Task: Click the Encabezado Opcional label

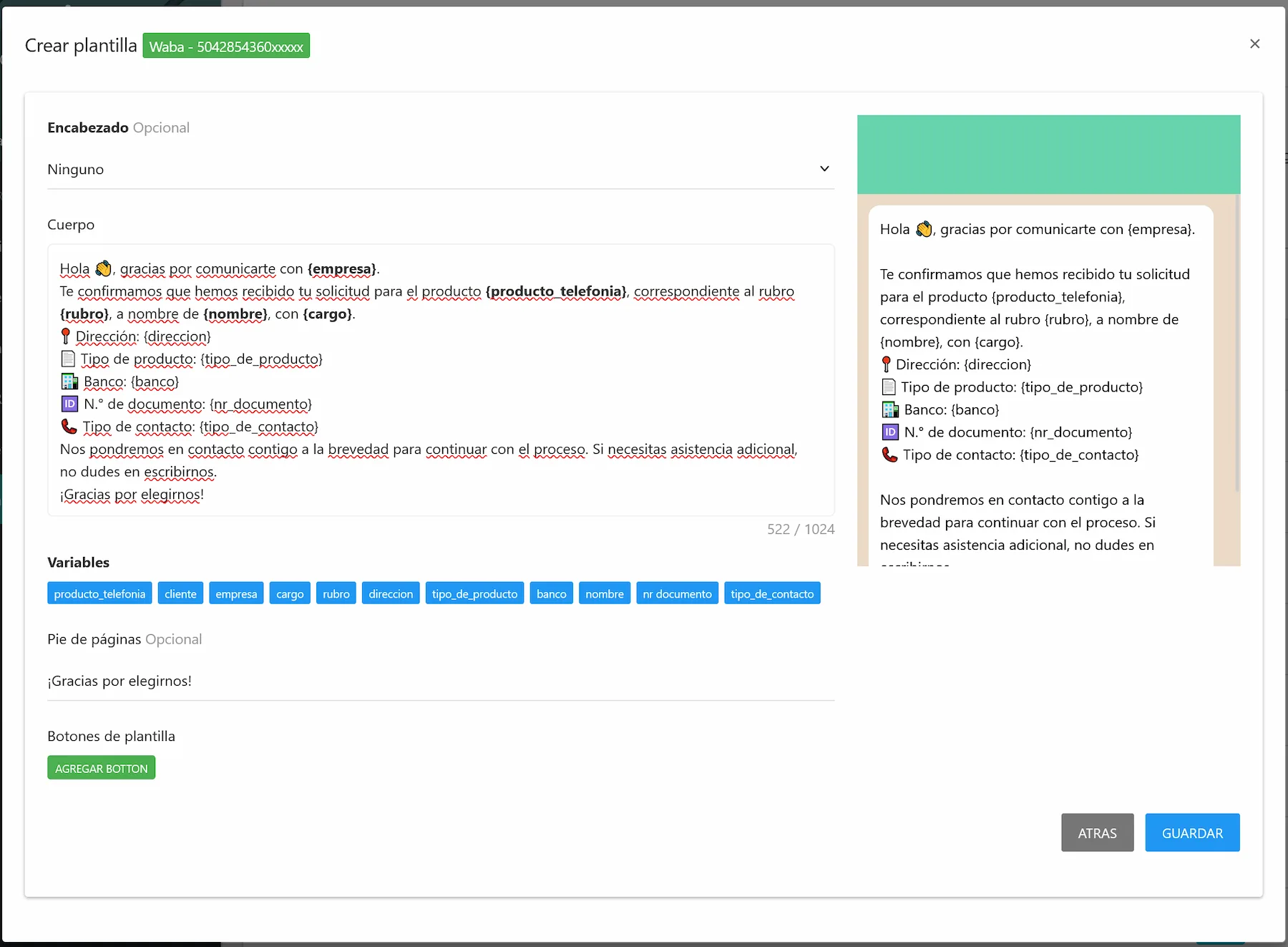Action: pos(118,127)
